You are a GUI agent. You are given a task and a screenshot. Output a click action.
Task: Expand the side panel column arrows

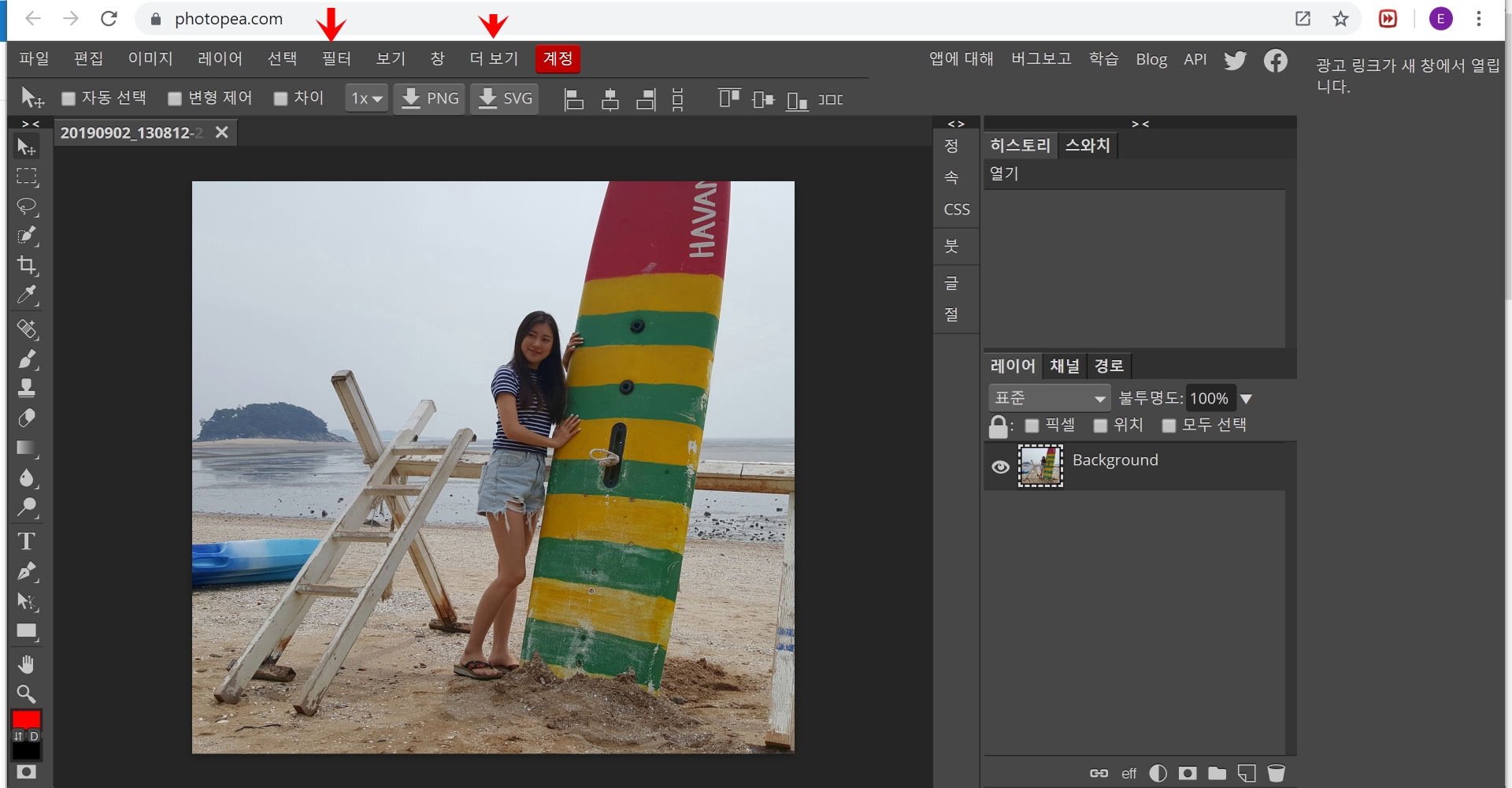pos(956,124)
